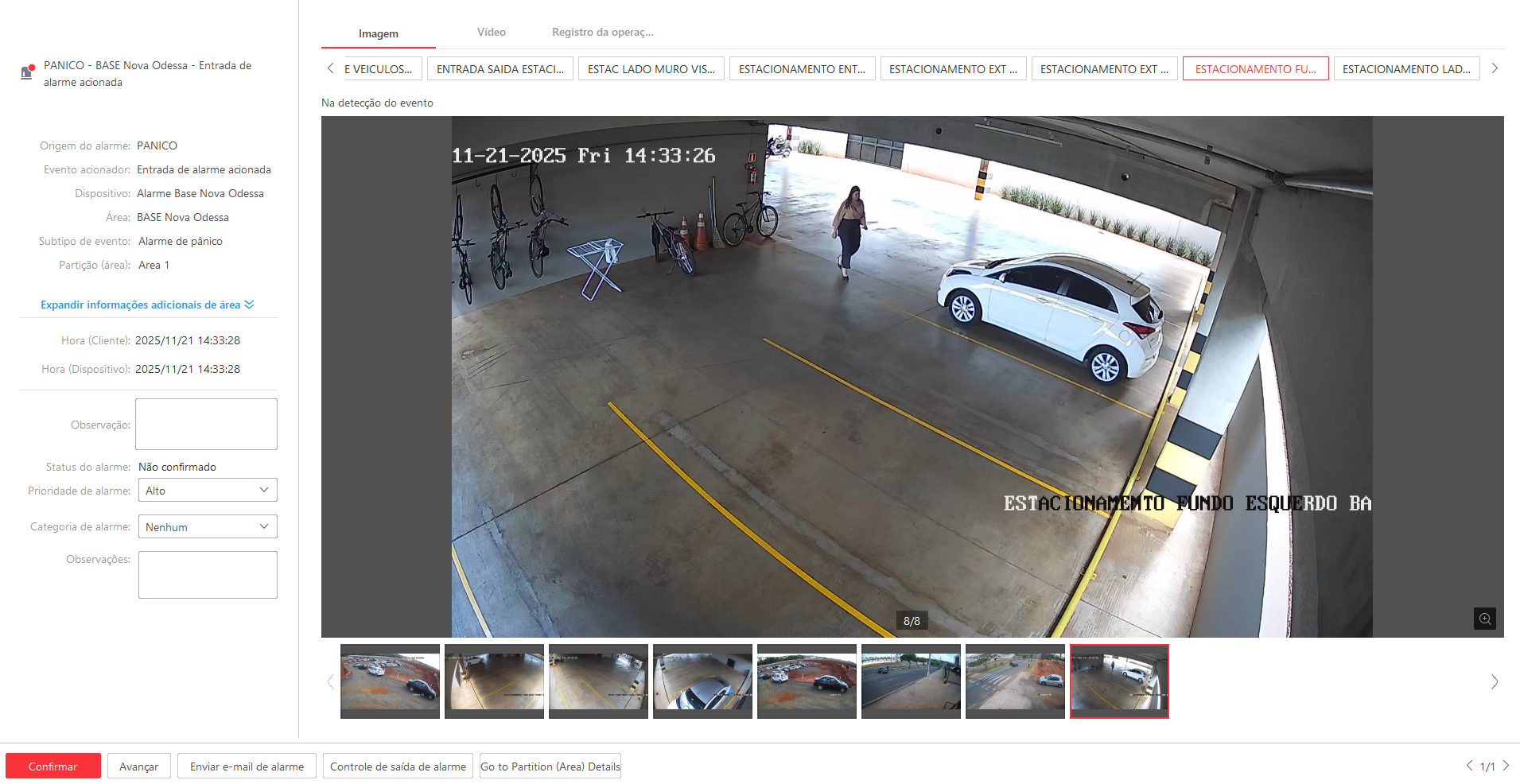The width and height of the screenshot is (1520, 784).
Task: Click Controle de saída de alarme
Action: 398,767
